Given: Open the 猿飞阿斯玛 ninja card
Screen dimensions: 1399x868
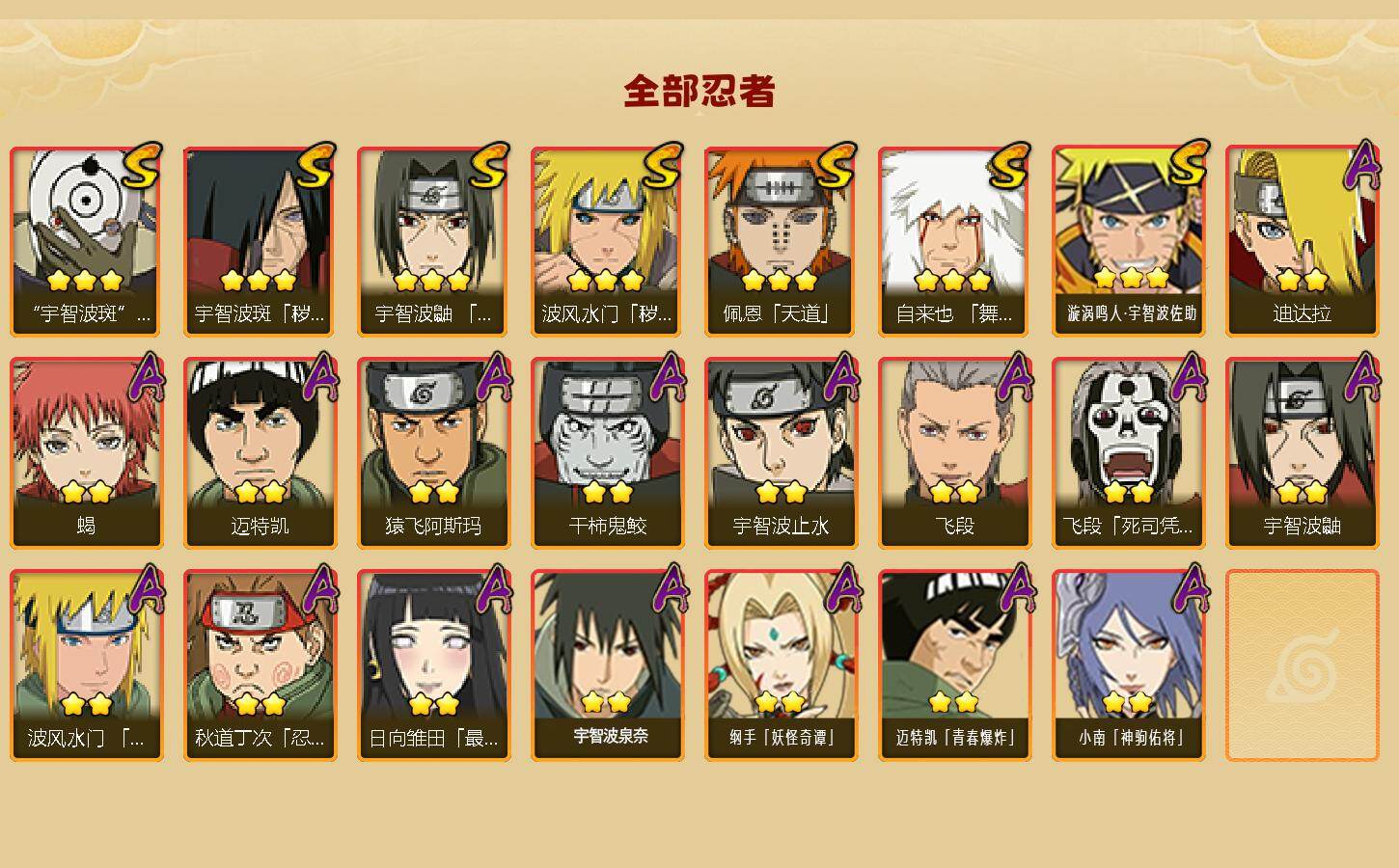Looking at the screenshot, I should 434,453.
